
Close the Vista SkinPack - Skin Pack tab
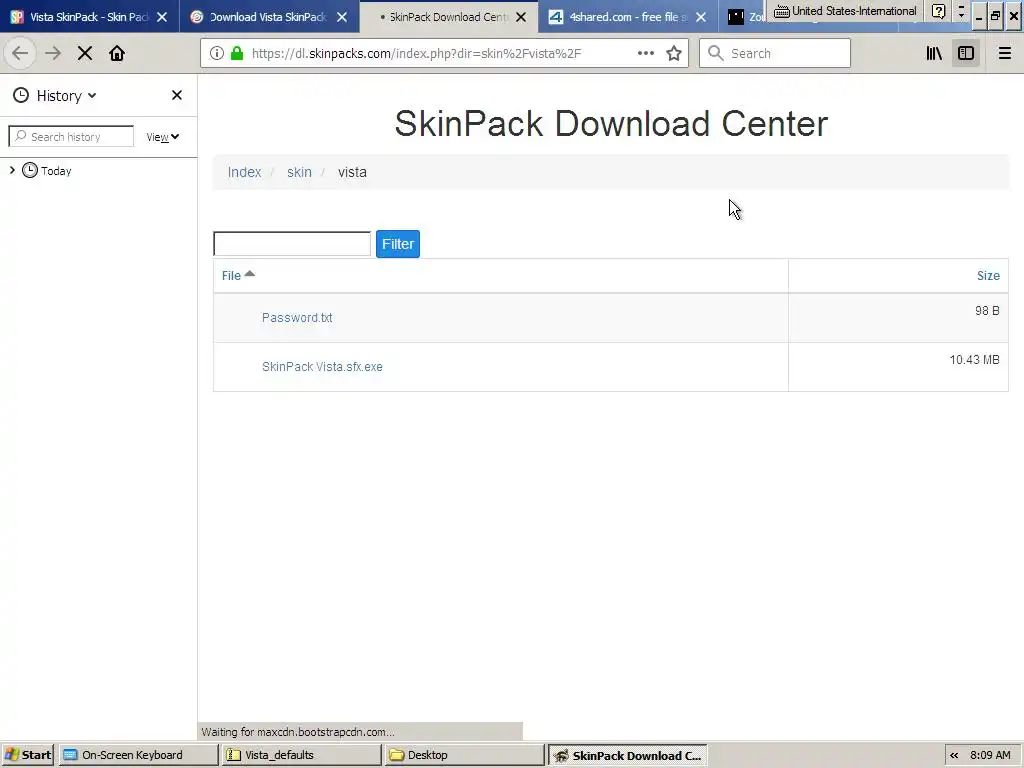[162, 17]
